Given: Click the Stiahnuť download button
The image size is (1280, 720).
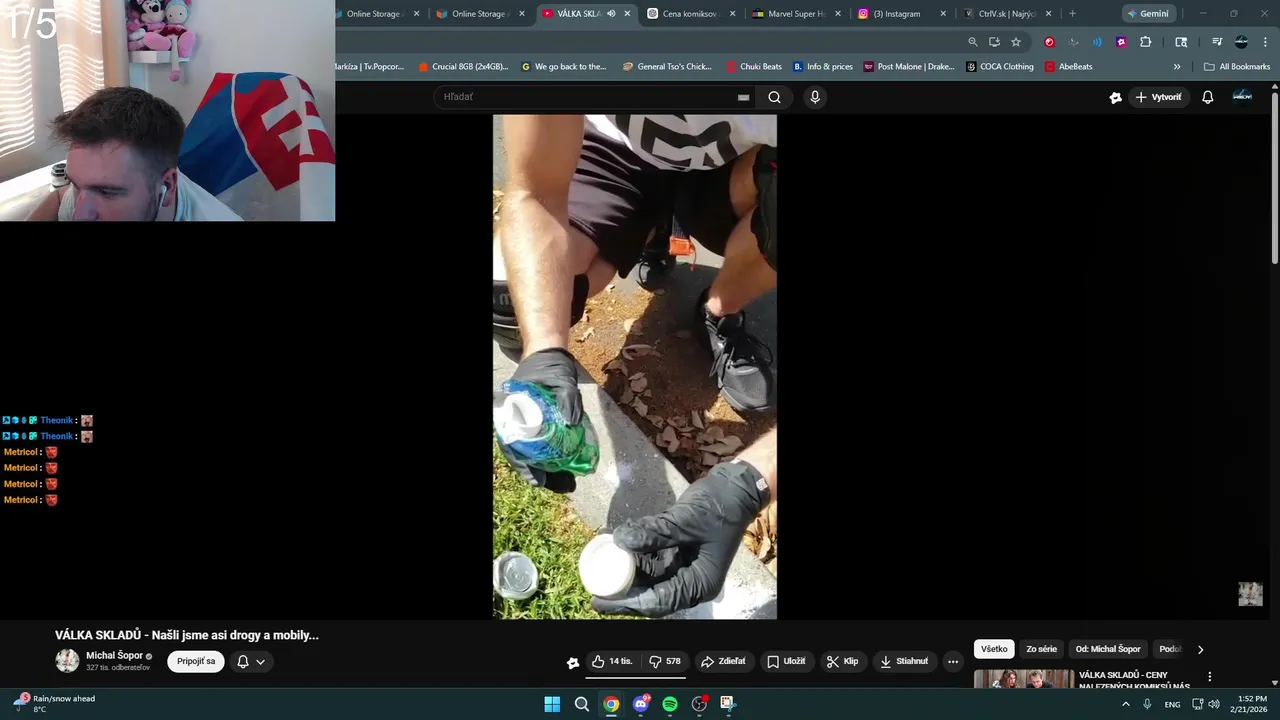Looking at the screenshot, I should point(904,661).
